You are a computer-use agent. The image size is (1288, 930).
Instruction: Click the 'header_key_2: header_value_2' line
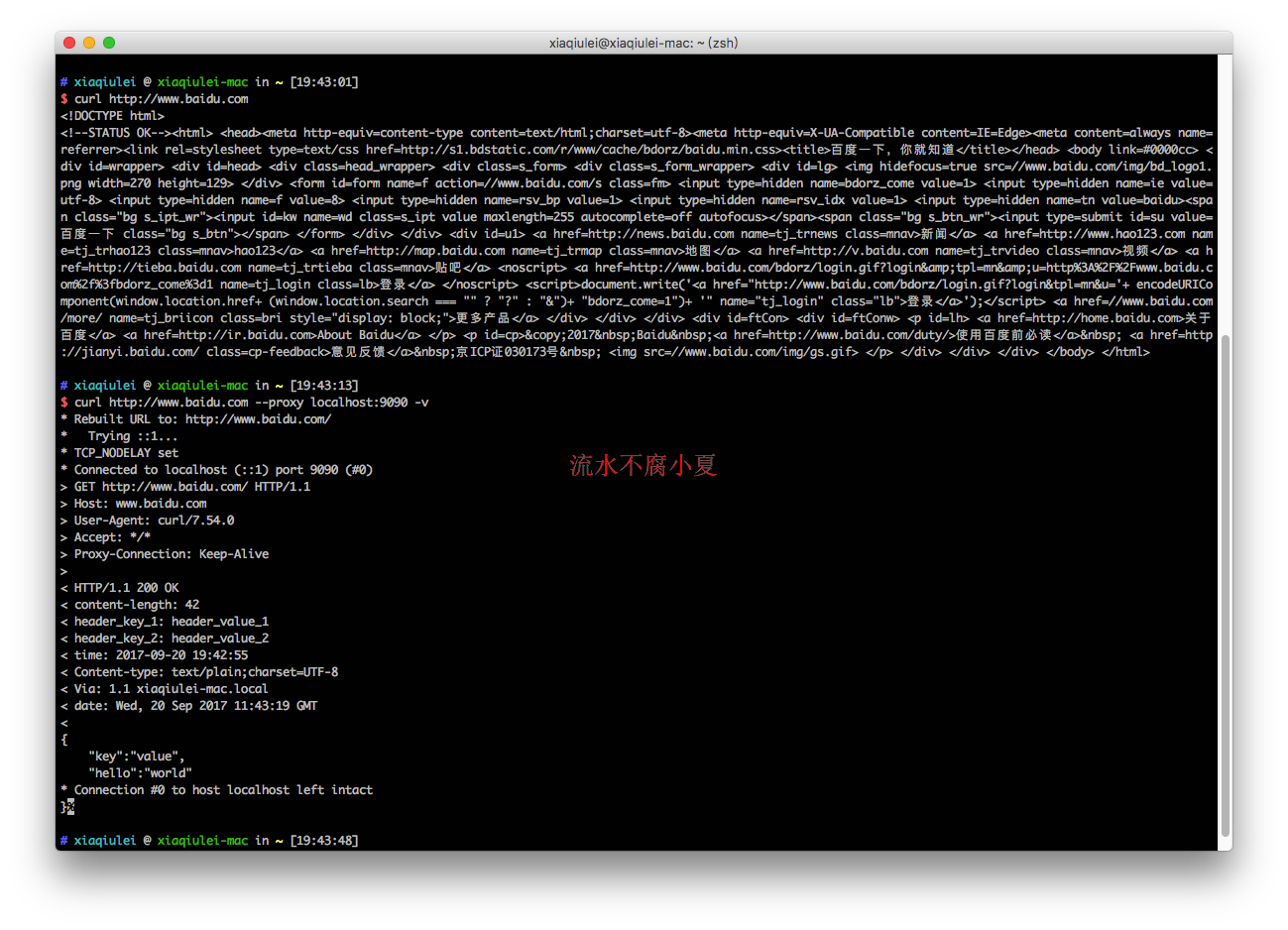[x=165, y=639]
